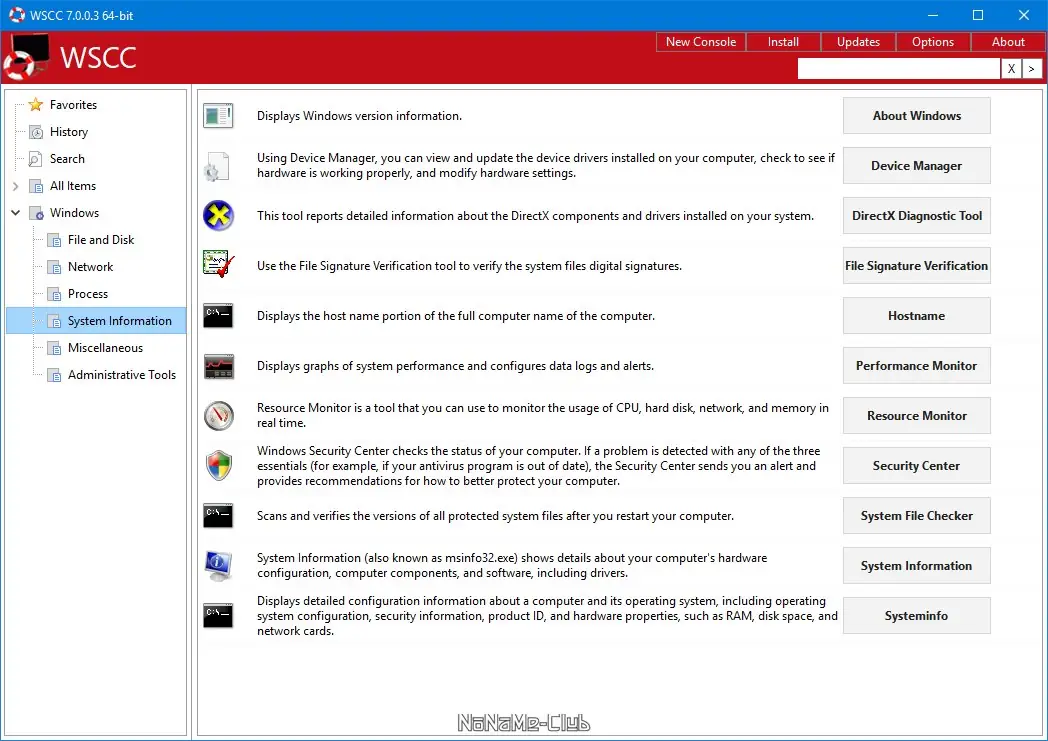Expand the All Items tree node
This screenshot has height=741, width=1048.
pos(15,186)
